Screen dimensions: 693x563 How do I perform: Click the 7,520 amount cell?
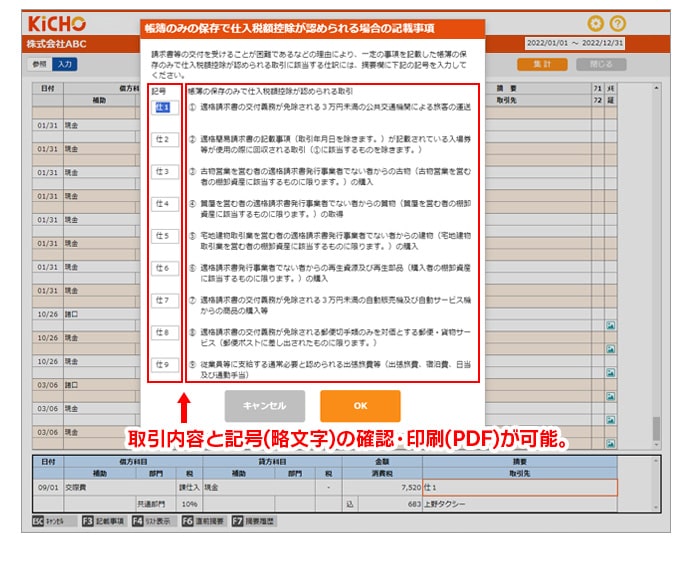point(382,487)
